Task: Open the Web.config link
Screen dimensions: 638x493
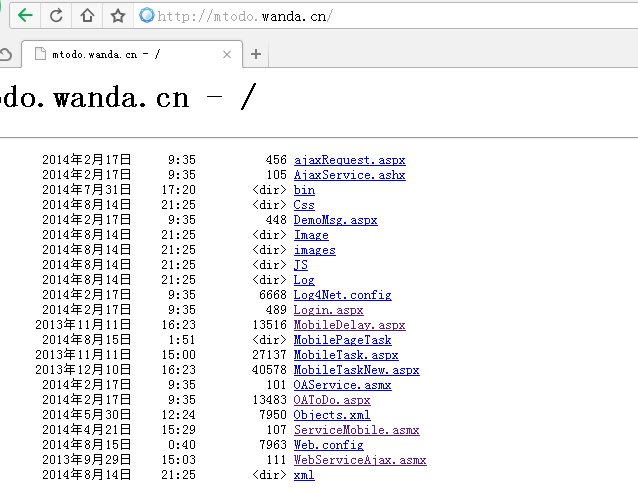Action: pyautogui.click(x=328, y=445)
